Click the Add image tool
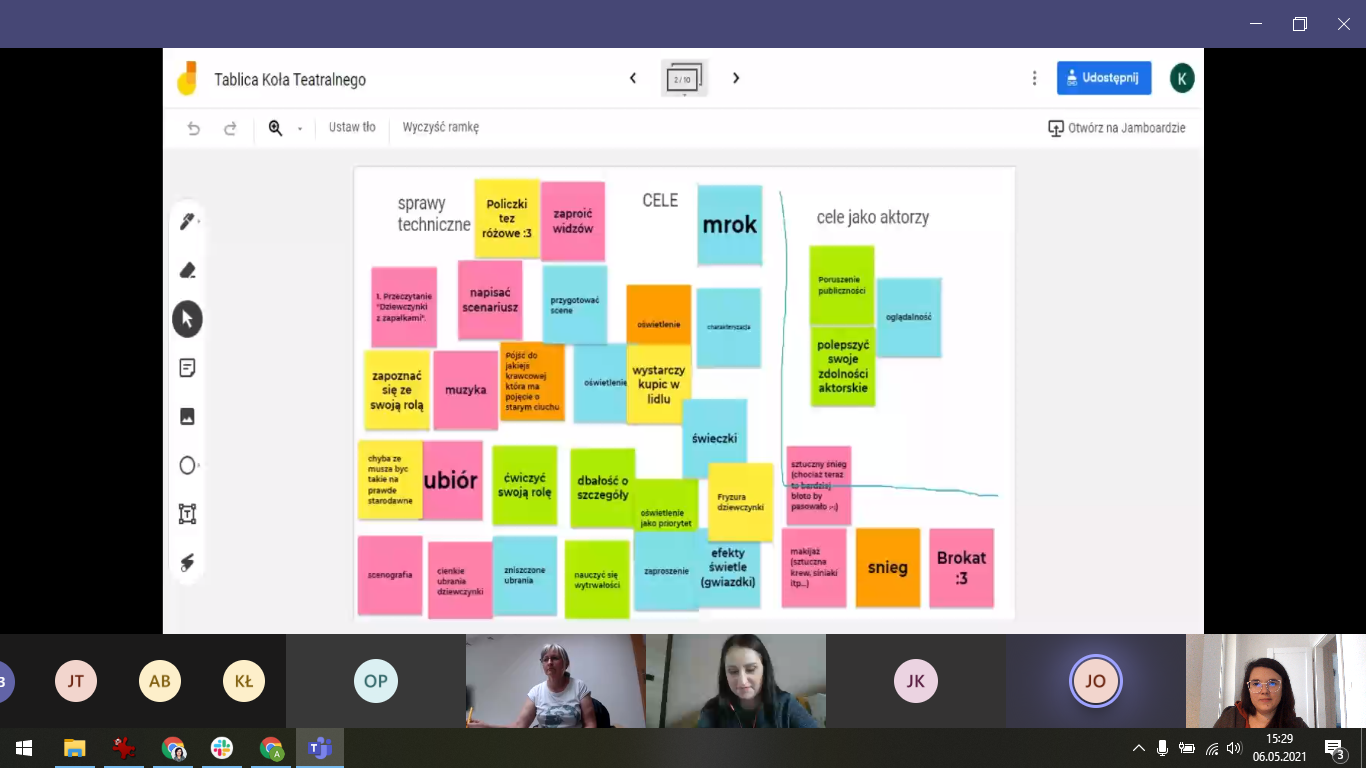 187,417
